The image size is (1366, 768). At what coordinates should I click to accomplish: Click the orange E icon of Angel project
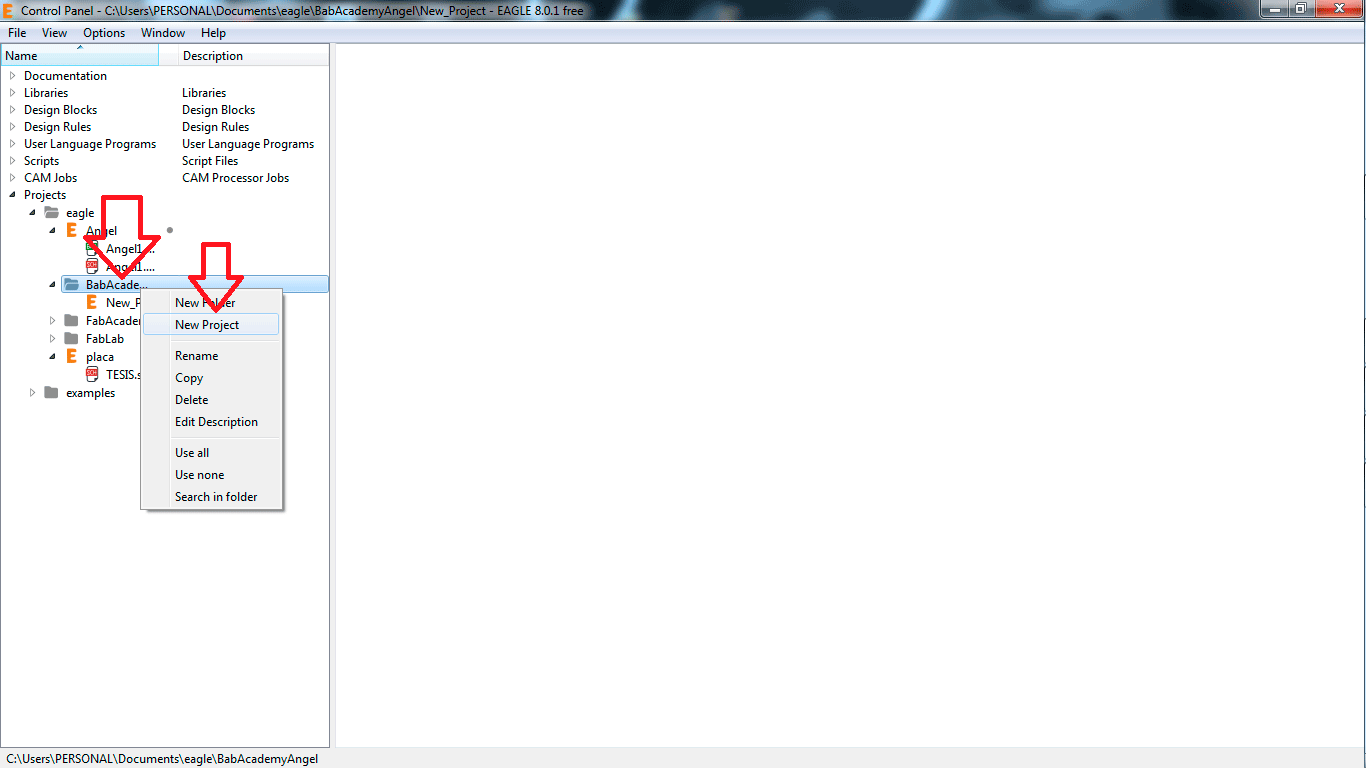coord(71,231)
